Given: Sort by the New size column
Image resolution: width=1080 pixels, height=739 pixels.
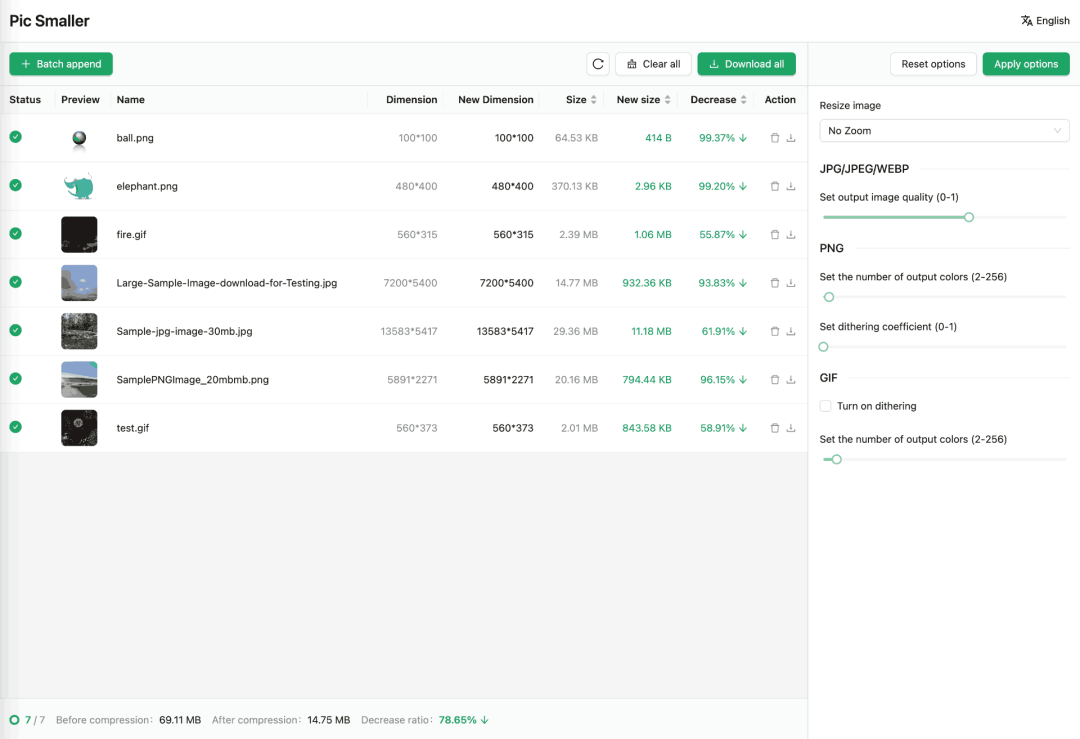Looking at the screenshot, I should 643,100.
